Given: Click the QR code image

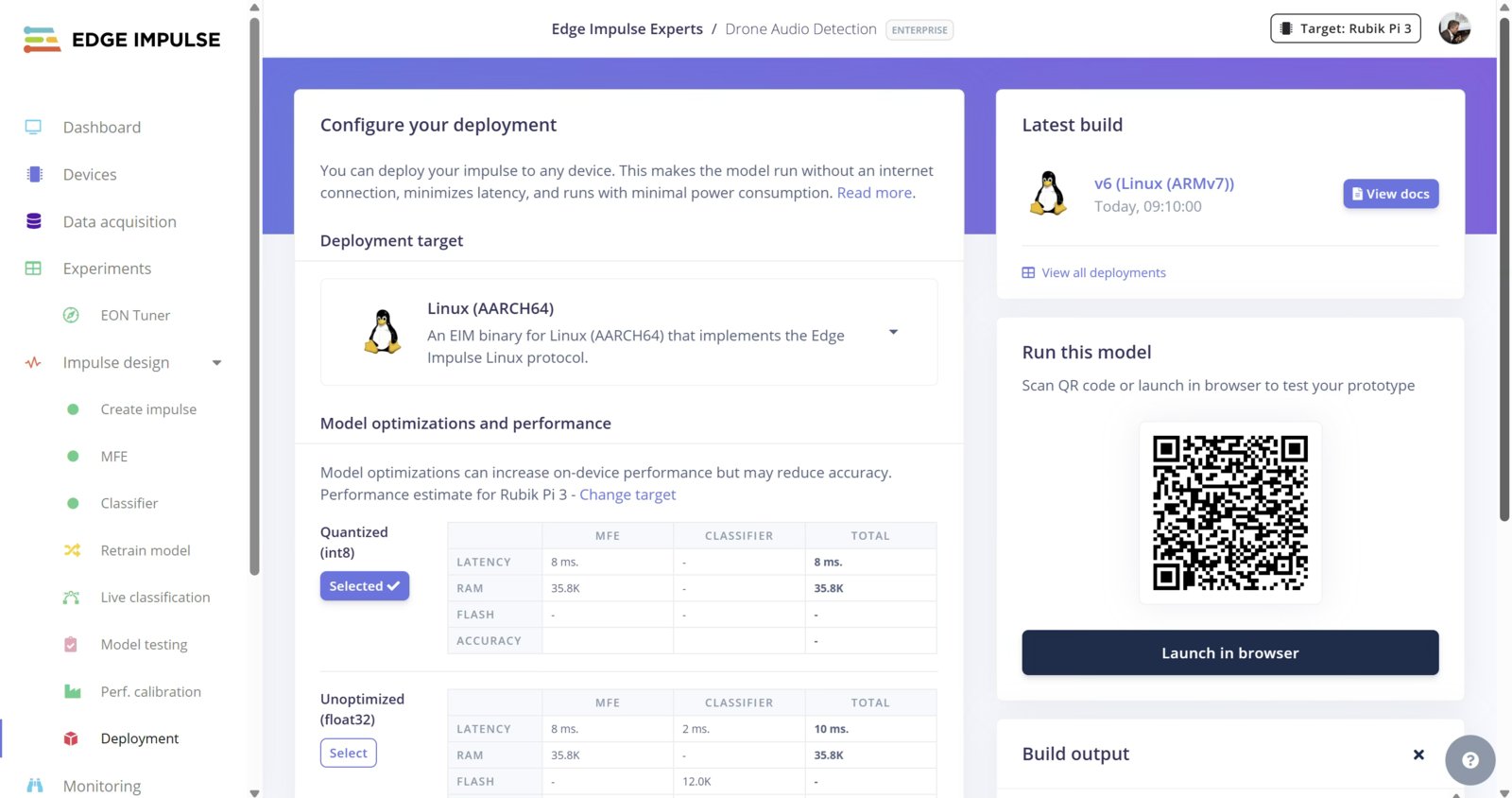Looking at the screenshot, I should [x=1230, y=512].
